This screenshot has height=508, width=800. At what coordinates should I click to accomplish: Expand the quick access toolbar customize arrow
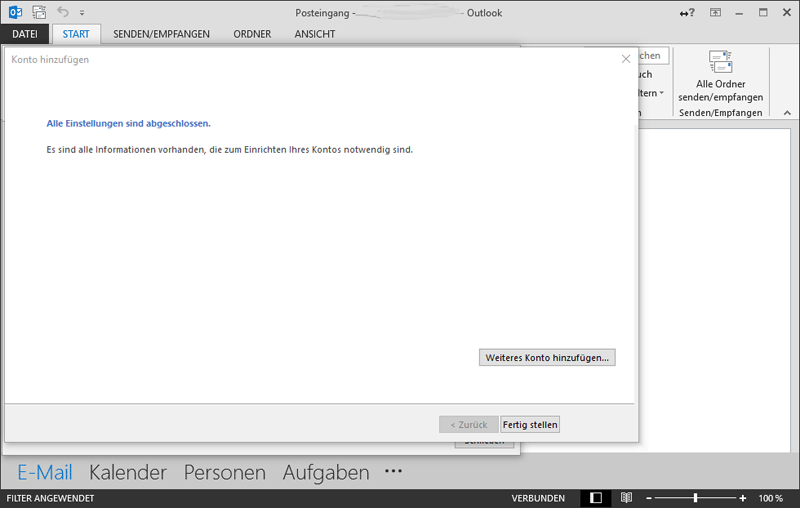tap(82, 13)
